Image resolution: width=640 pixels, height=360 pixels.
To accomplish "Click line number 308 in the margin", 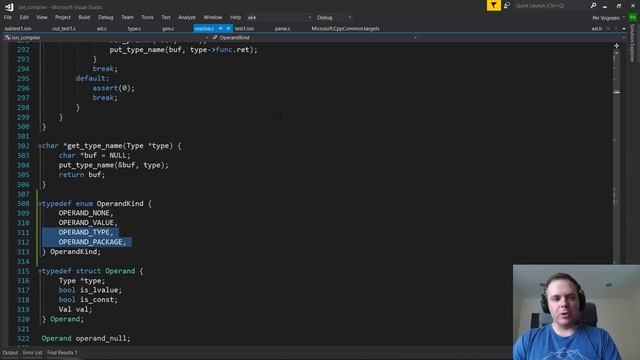I will [23, 204].
